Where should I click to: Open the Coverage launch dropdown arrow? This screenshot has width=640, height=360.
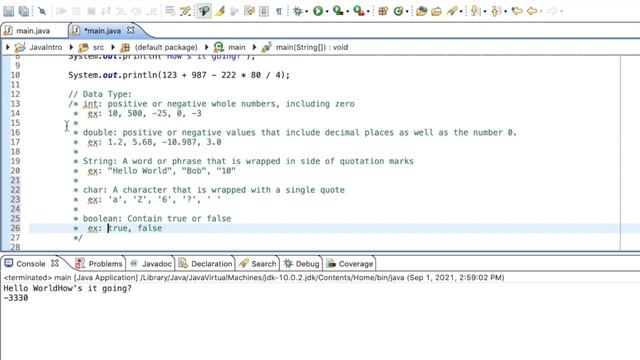pos(347,11)
